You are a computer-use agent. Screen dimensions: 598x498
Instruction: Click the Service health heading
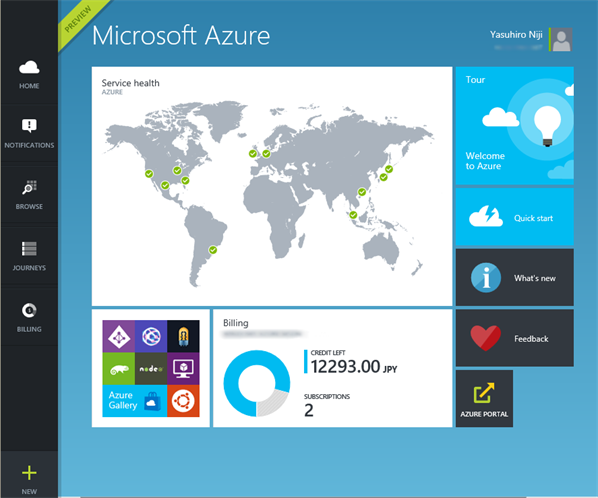130,83
